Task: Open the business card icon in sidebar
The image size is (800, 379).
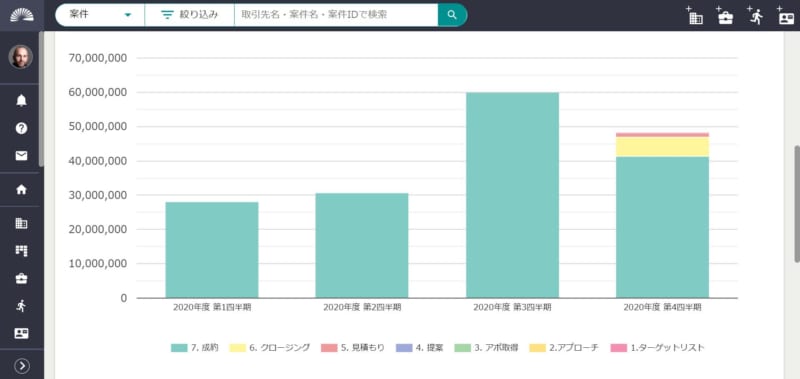Action: click(x=21, y=334)
